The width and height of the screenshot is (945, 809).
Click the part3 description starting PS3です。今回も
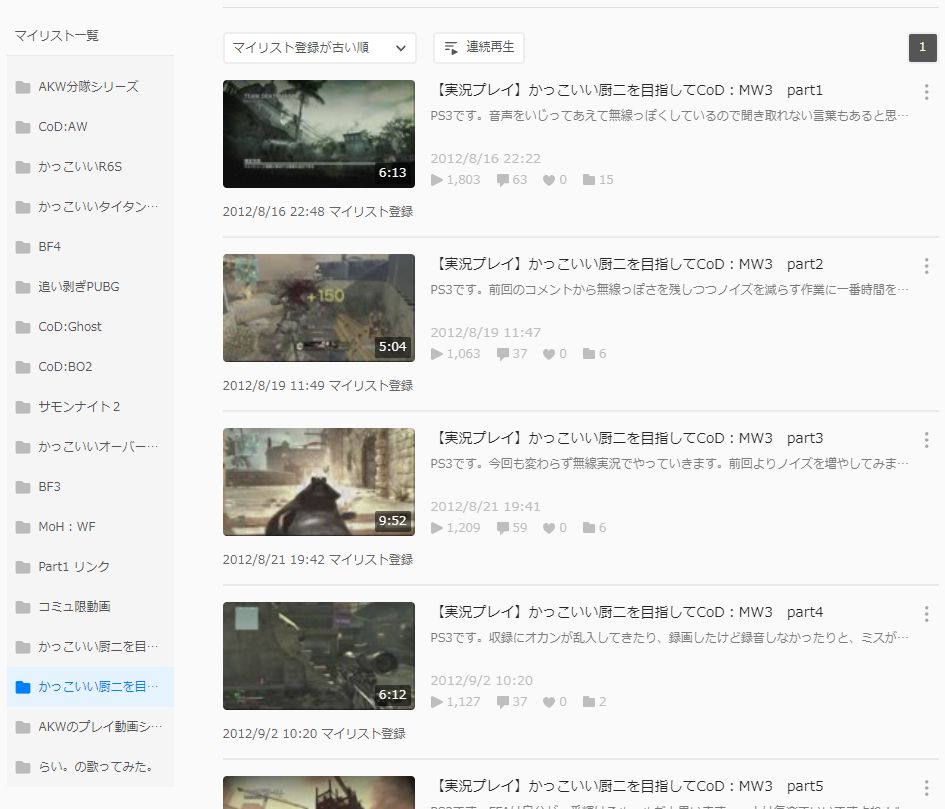coord(669,464)
